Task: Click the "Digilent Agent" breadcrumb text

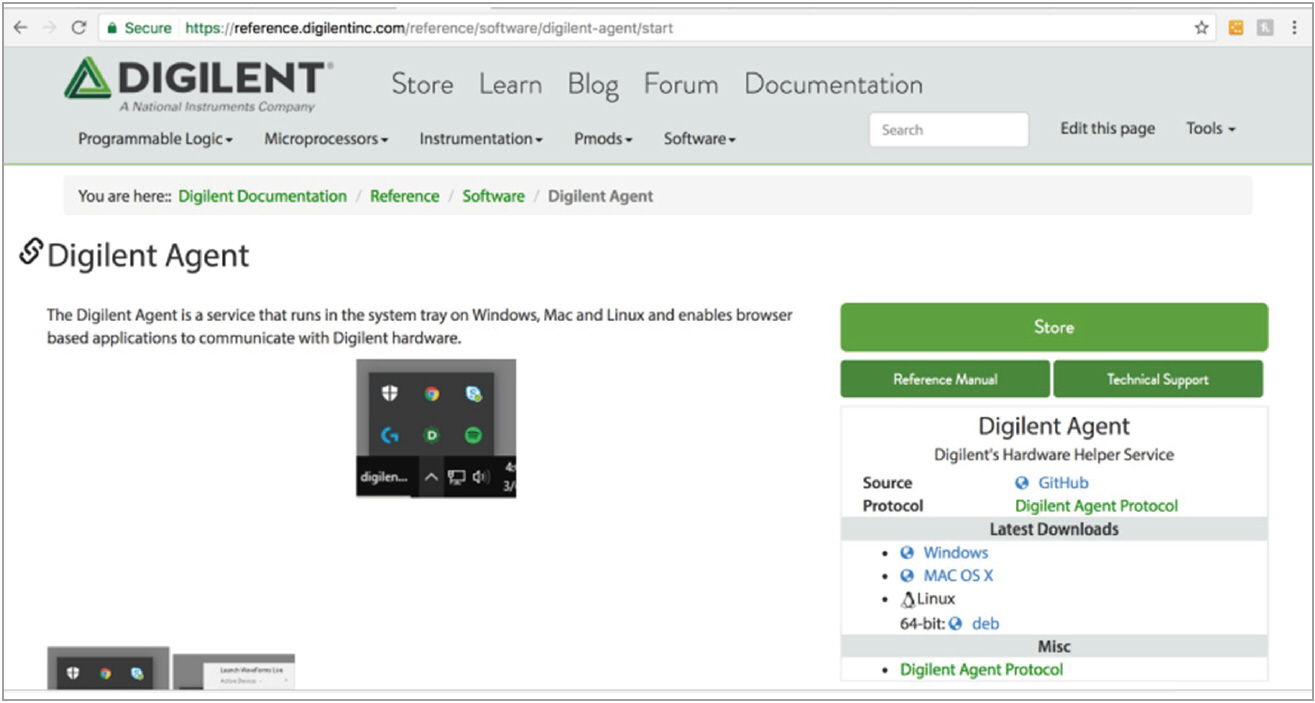Action: (600, 196)
